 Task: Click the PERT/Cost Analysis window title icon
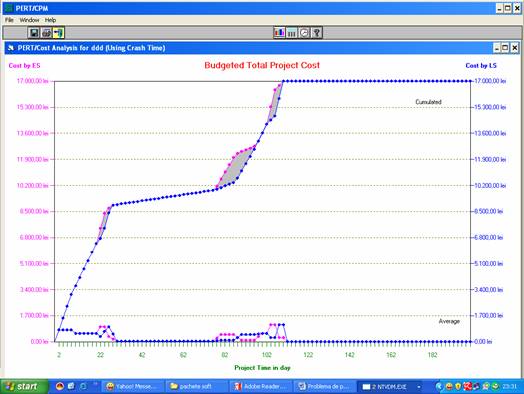pyautogui.click(x=11, y=48)
